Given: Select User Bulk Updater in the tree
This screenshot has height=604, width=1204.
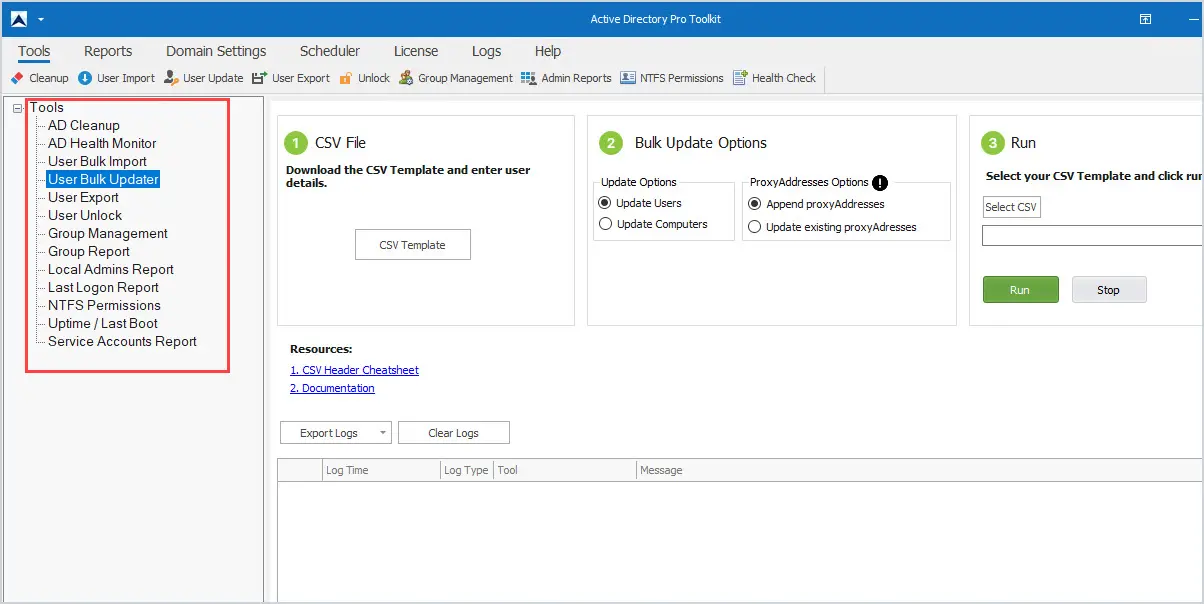Looking at the screenshot, I should 103,179.
